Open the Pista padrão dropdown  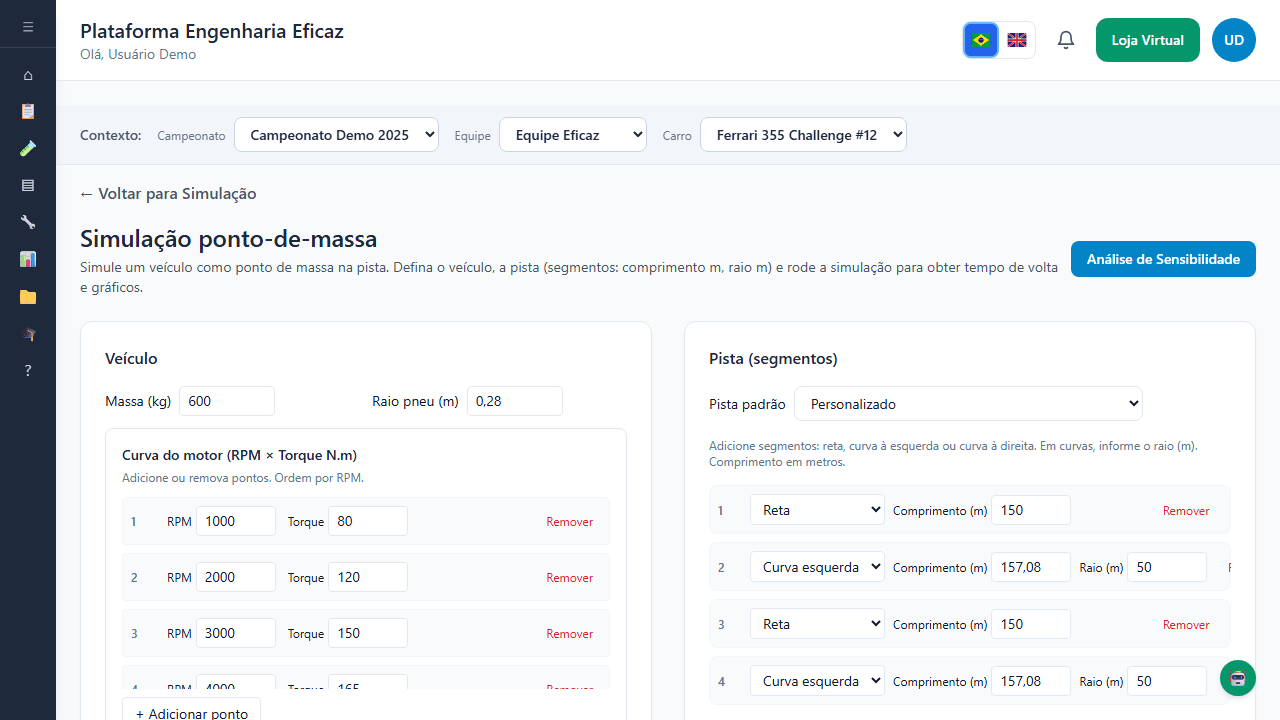(968, 404)
